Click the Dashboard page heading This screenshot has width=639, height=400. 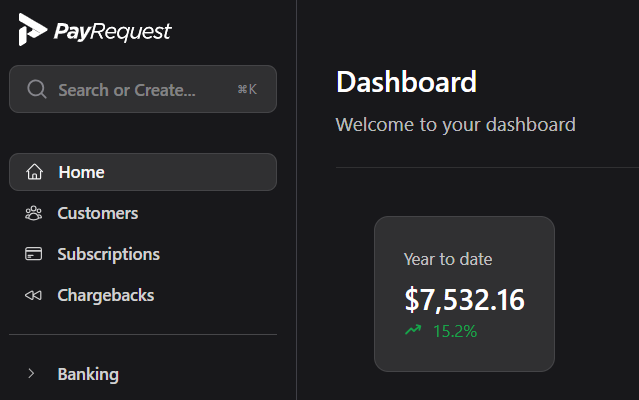(406, 82)
